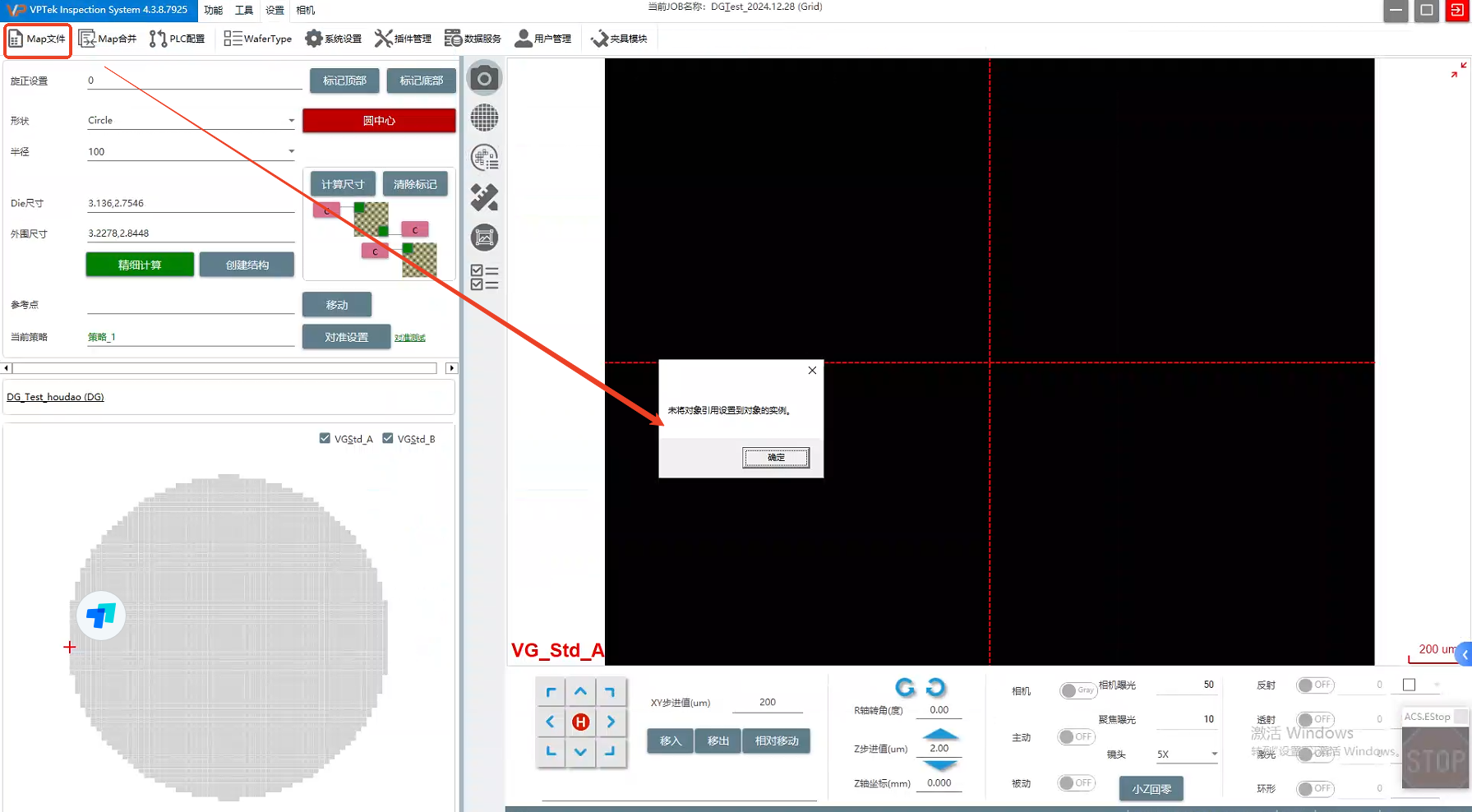Expand the 镜头 5X lens dropdown
This screenshot has height=812, width=1472.
(1214, 754)
